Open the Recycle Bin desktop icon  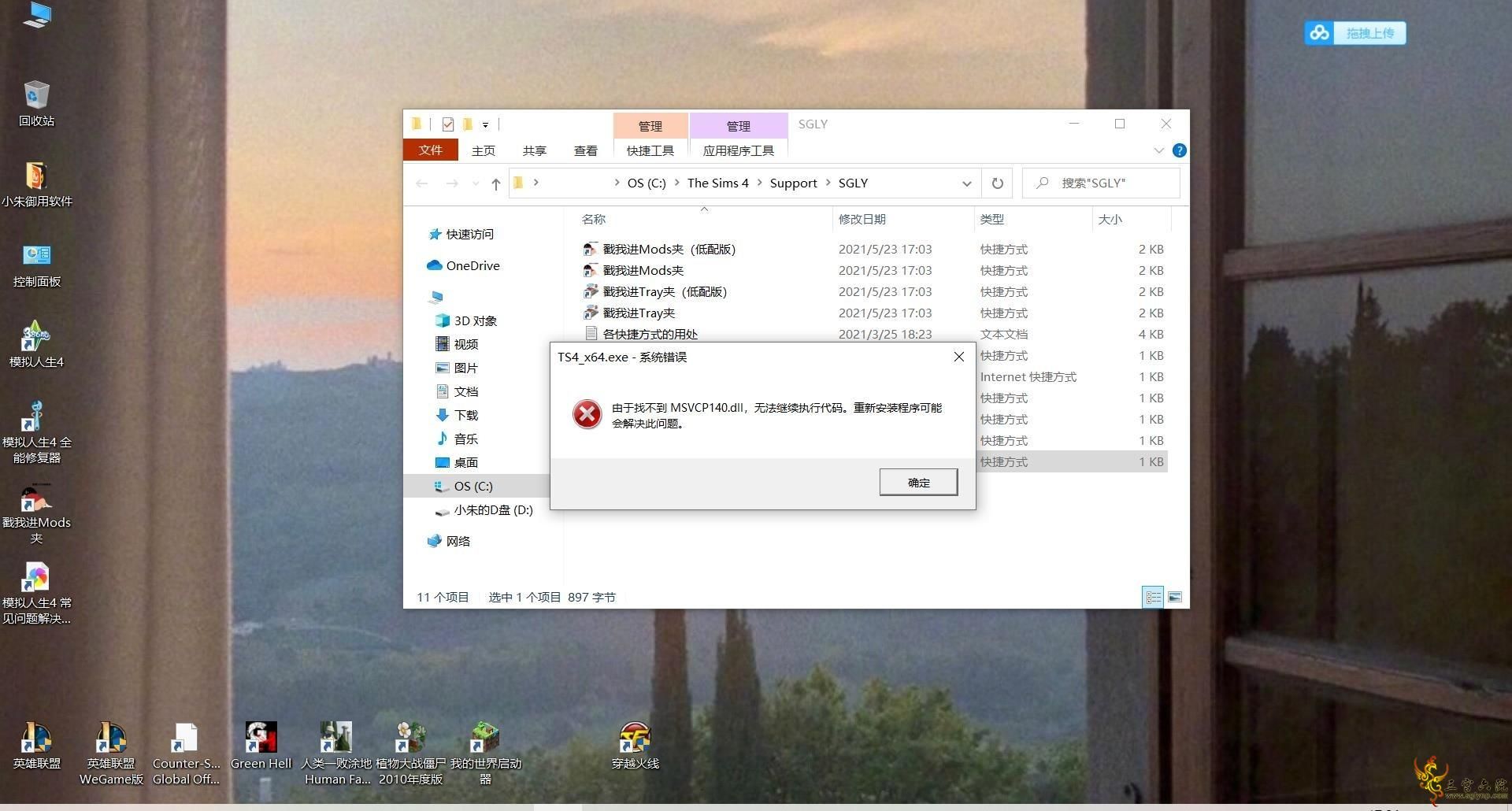[36, 103]
